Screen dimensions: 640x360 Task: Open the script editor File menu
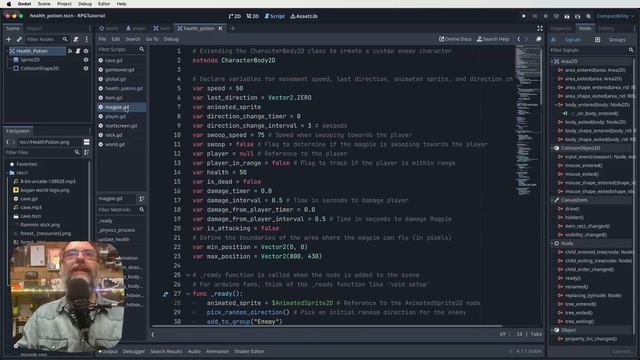pos(102,39)
